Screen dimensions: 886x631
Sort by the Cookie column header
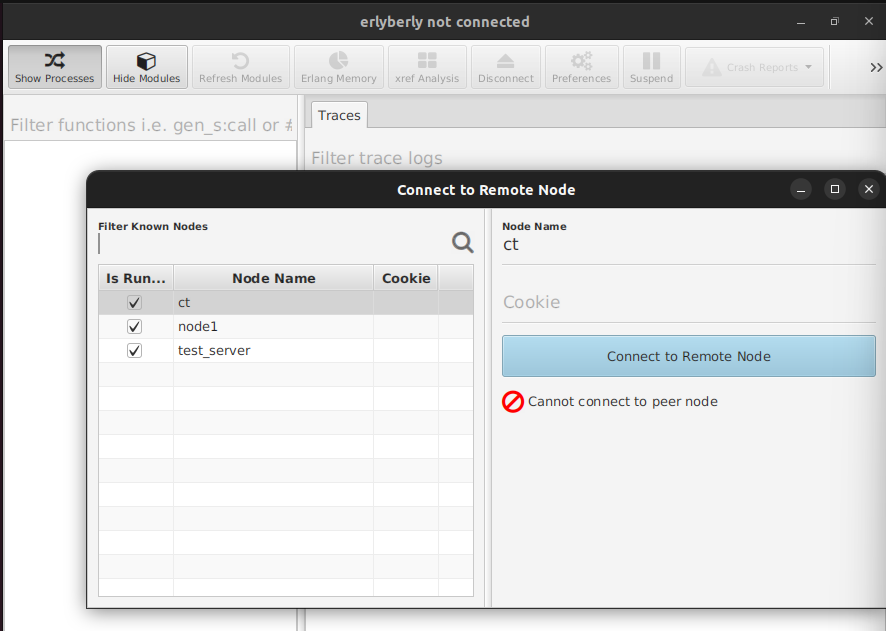[x=406, y=278]
